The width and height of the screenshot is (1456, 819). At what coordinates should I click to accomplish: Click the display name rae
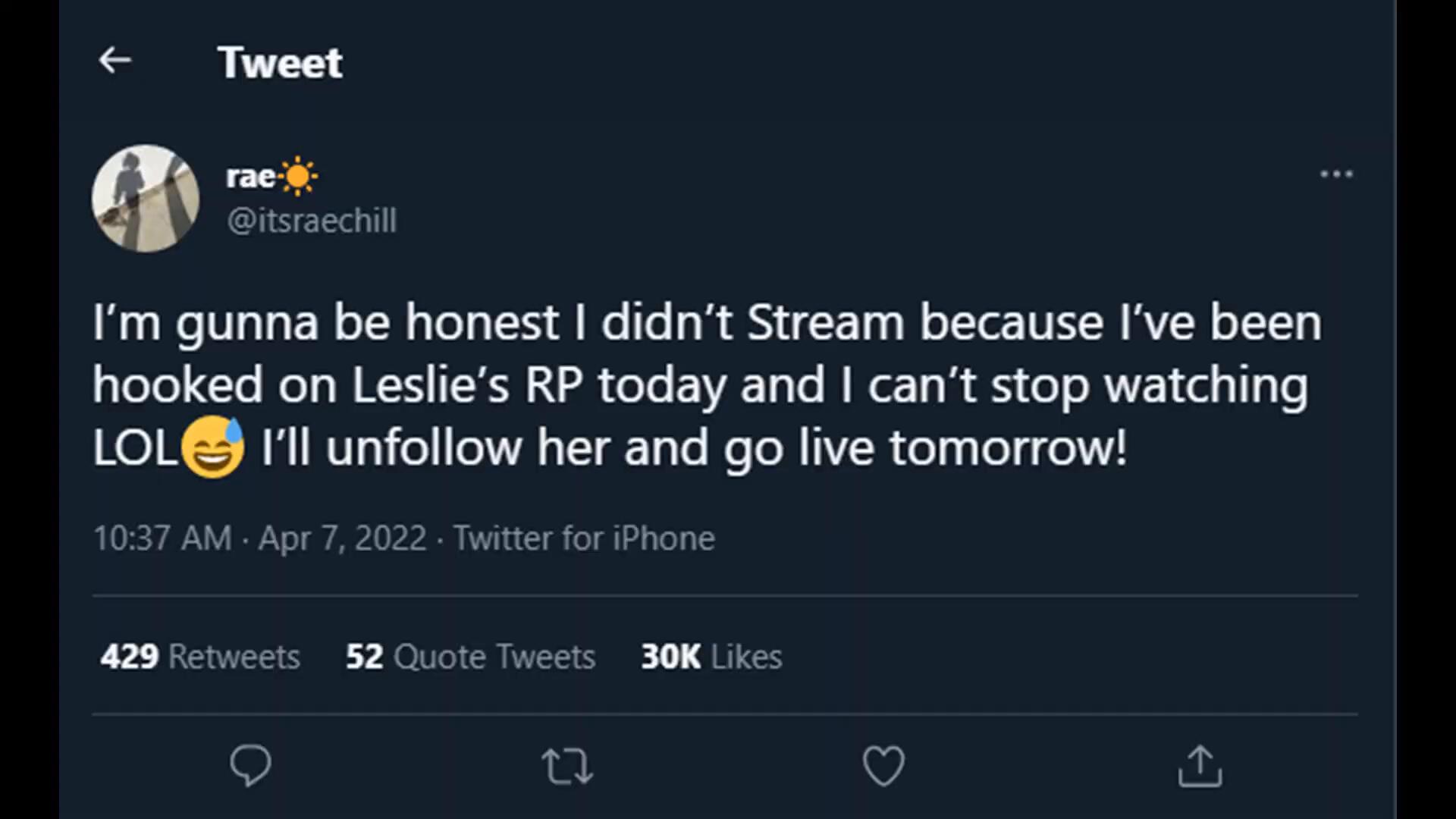251,177
